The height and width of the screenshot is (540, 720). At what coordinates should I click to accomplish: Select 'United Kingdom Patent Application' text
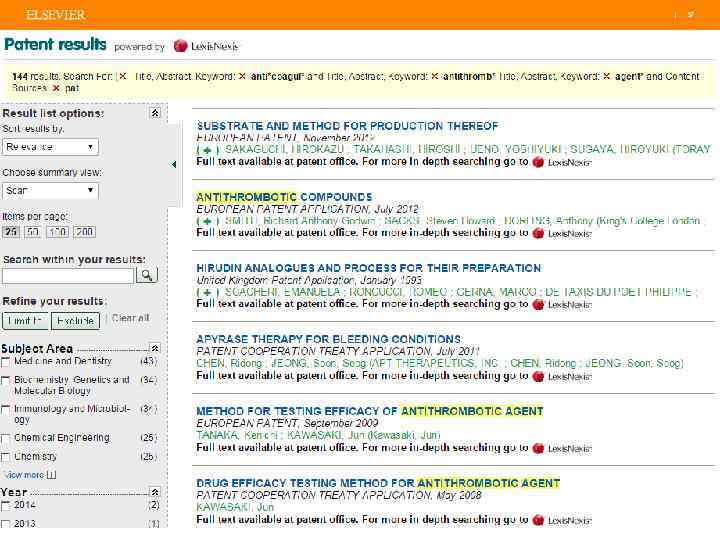pos(276,280)
